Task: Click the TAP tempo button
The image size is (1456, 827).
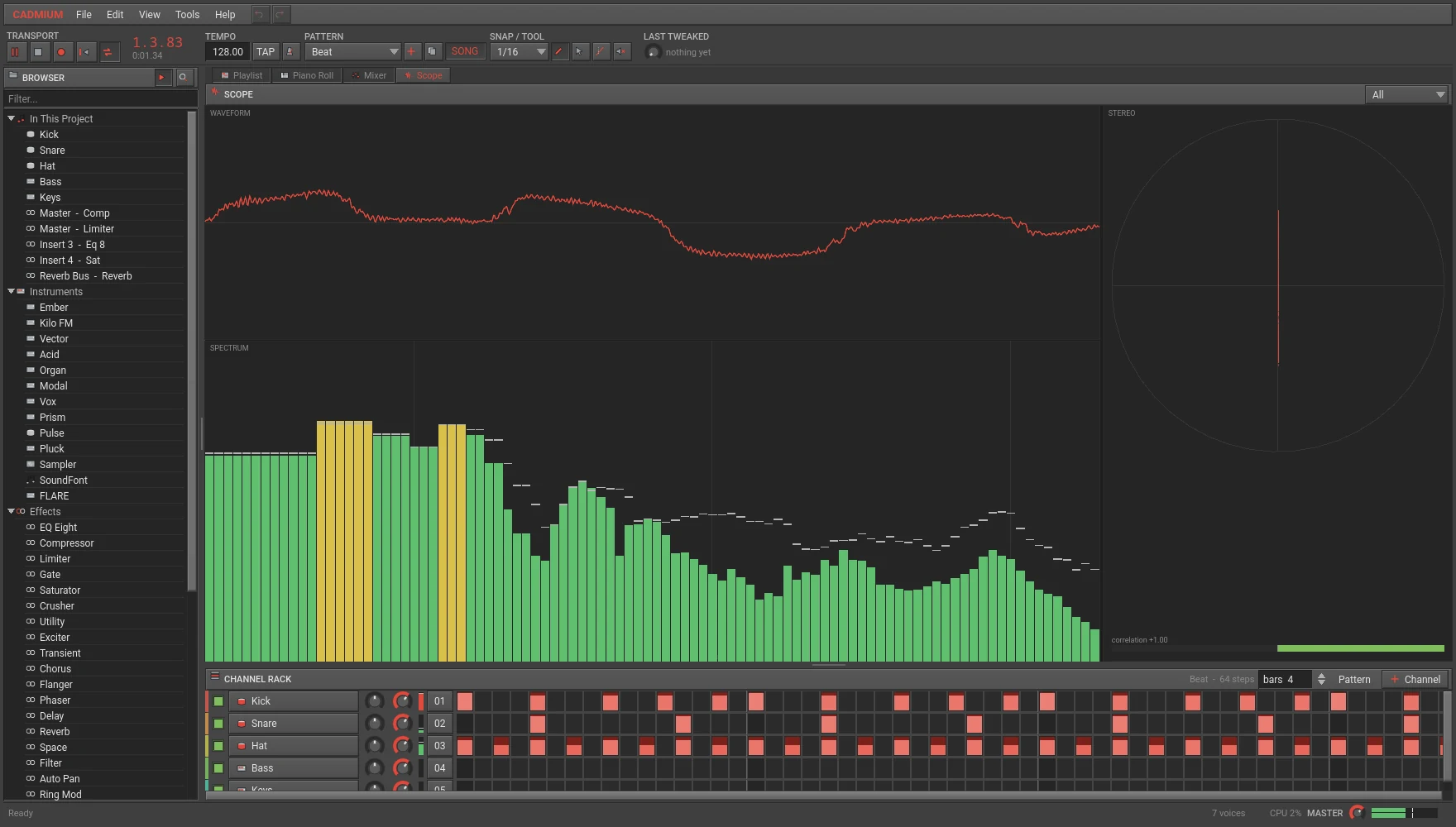Action: pyautogui.click(x=266, y=51)
